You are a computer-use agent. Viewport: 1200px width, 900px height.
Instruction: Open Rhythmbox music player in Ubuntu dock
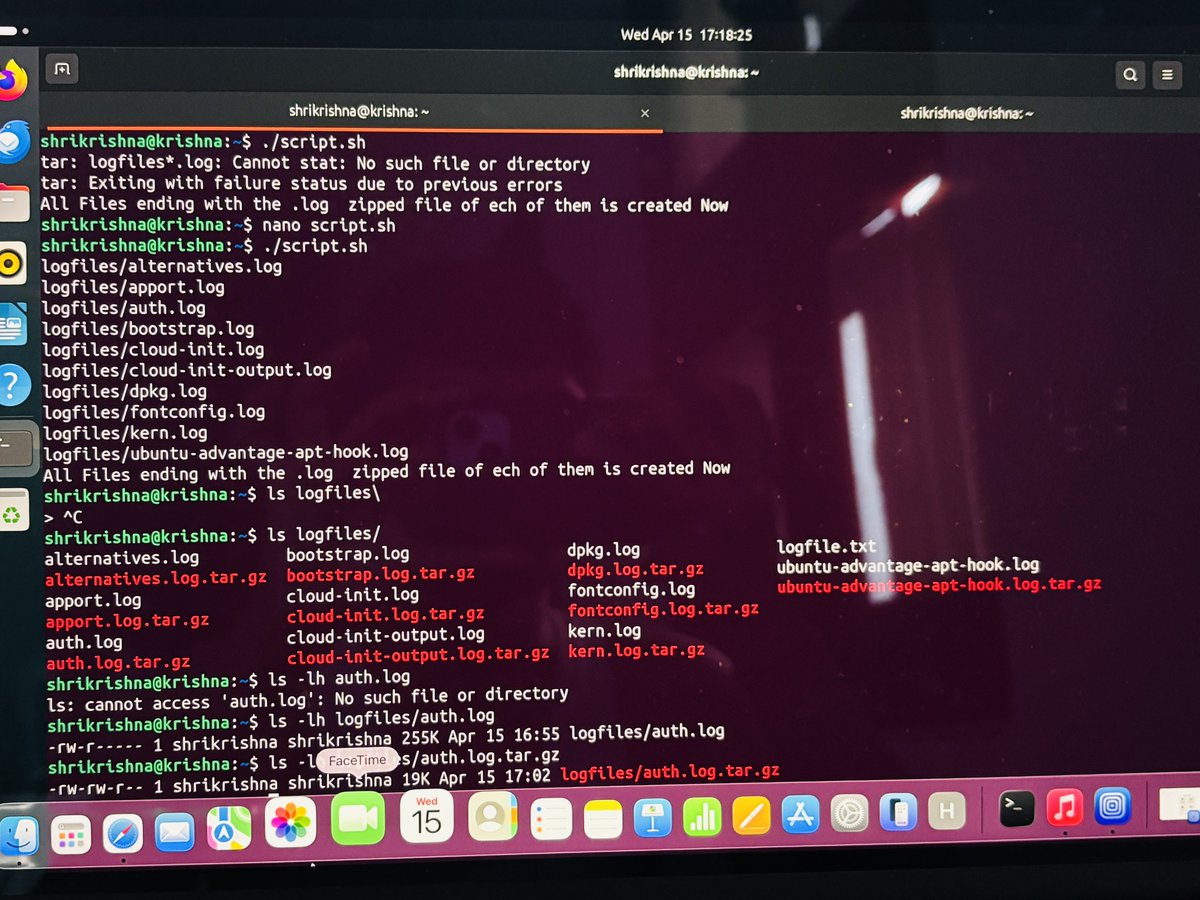[12, 264]
